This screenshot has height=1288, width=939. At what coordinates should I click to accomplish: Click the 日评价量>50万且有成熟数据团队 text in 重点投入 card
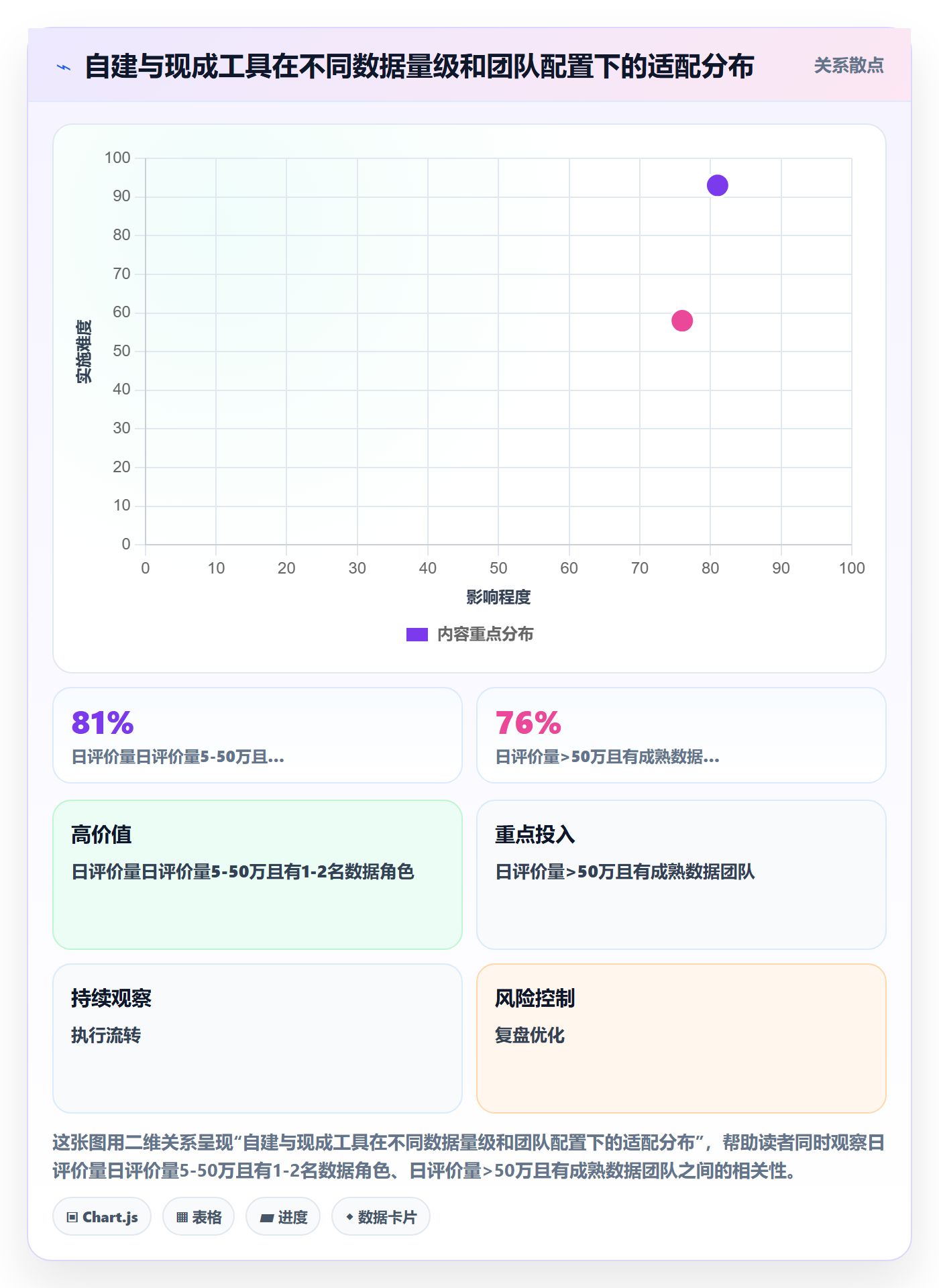click(625, 871)
